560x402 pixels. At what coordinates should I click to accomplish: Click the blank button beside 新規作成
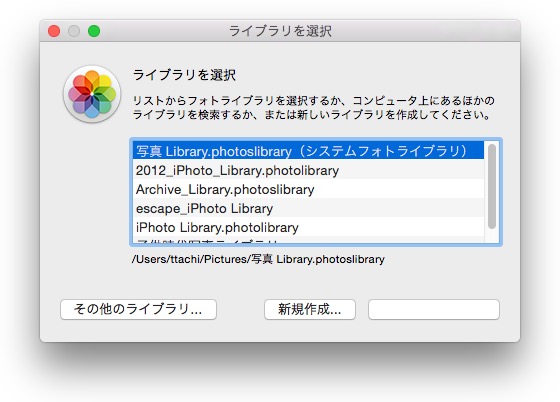point(434,309)
